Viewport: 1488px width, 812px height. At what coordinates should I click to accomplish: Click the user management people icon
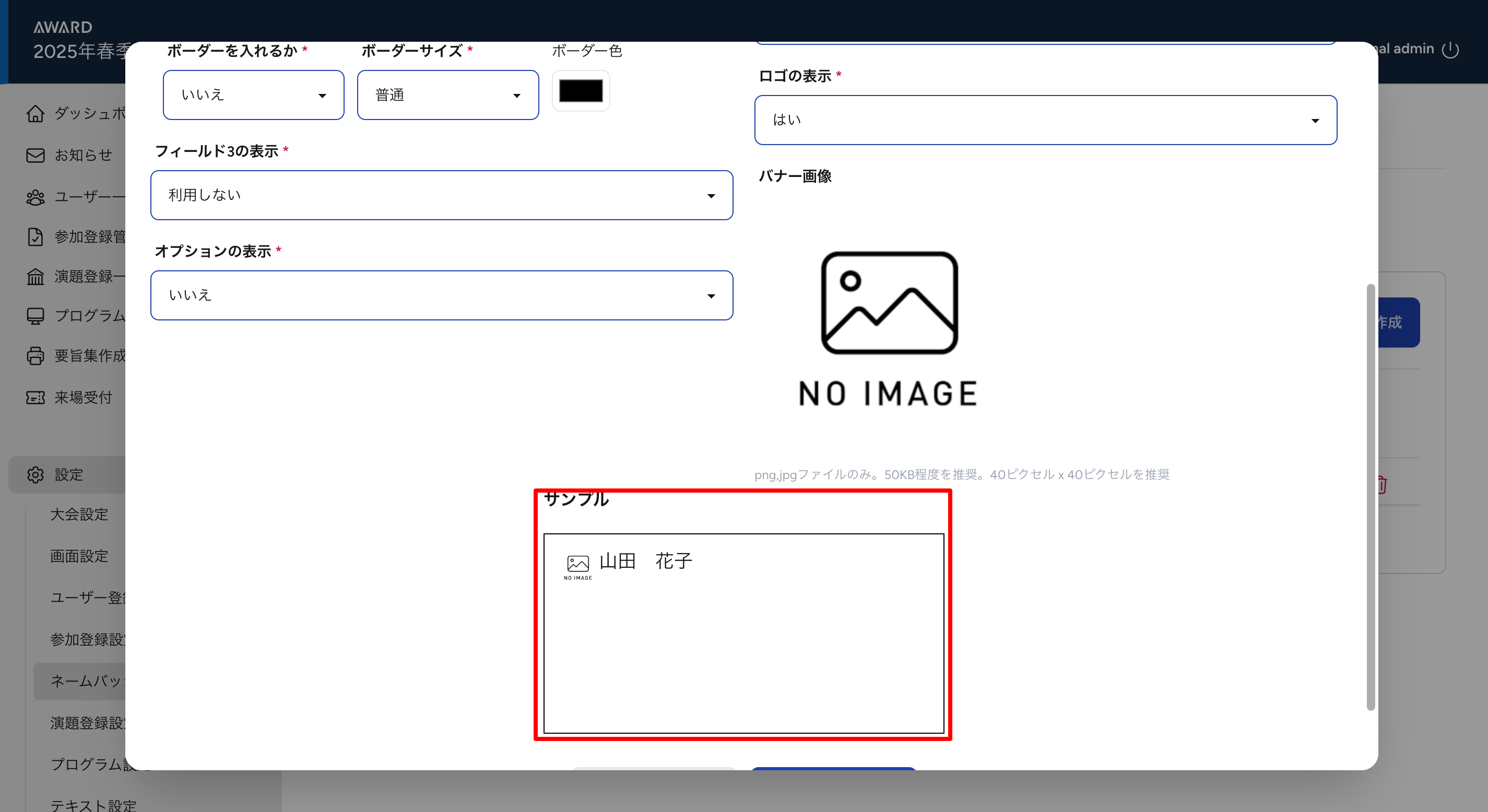35,197
